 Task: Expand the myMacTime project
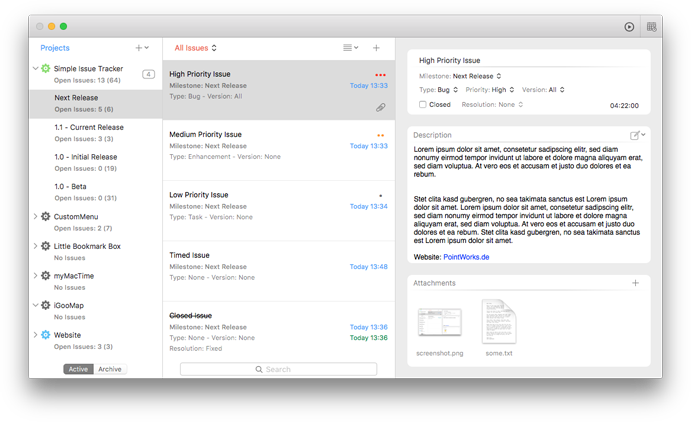coord(35,275)
